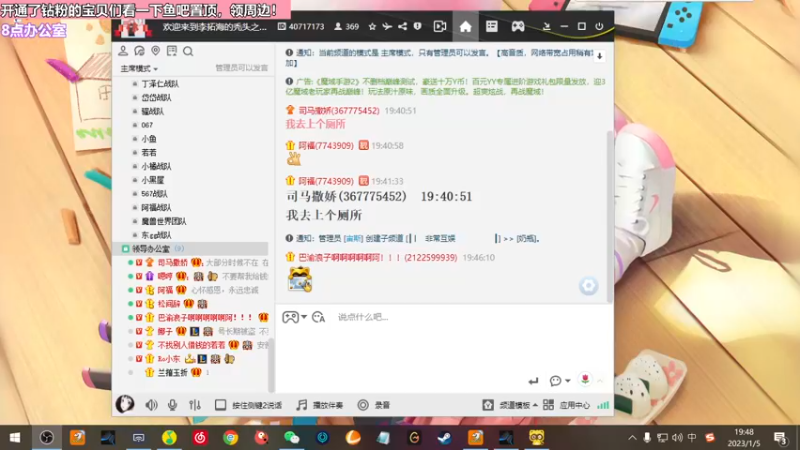This screenshot has height=450, width=800.
Task: Open the emoji font icon beside chat input
Action: click(x=318, y=317)
